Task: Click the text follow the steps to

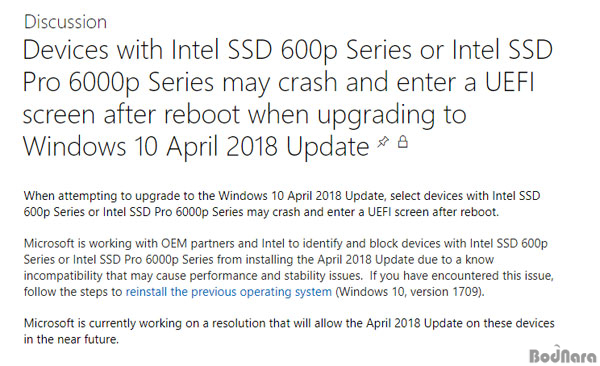Action: (73, 292)
